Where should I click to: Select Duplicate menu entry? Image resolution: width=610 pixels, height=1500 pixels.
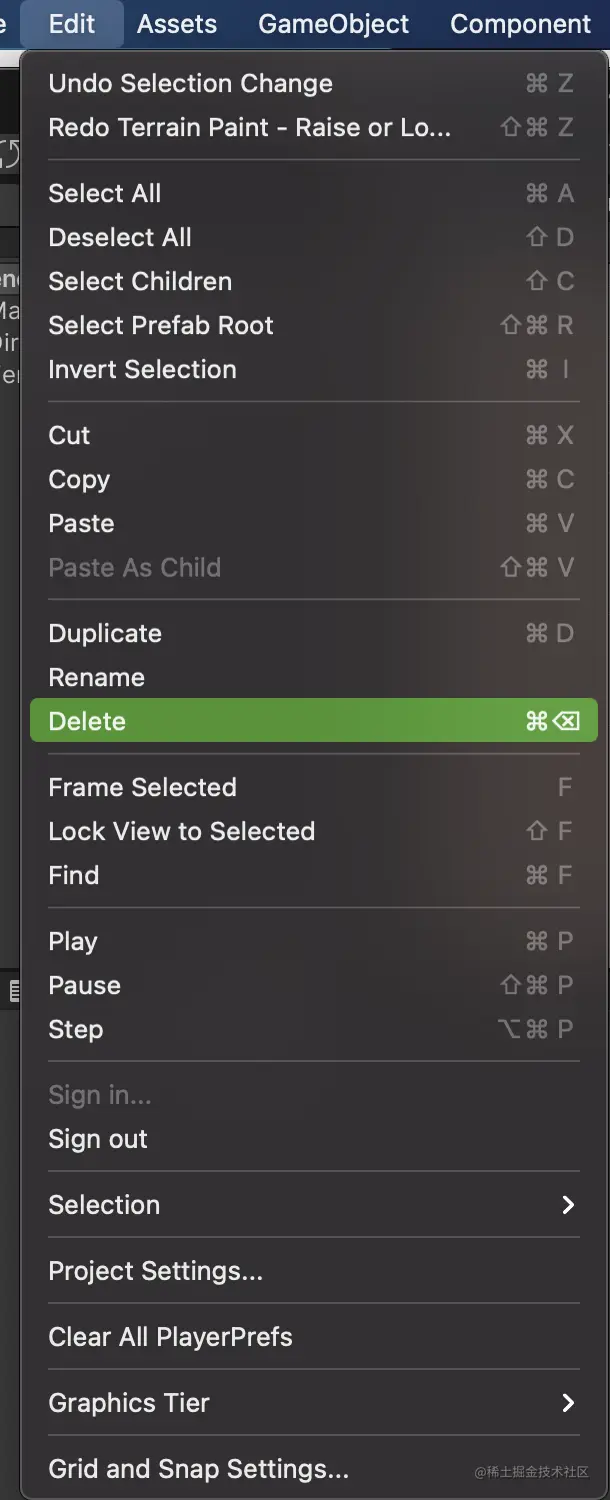[105, 633]
